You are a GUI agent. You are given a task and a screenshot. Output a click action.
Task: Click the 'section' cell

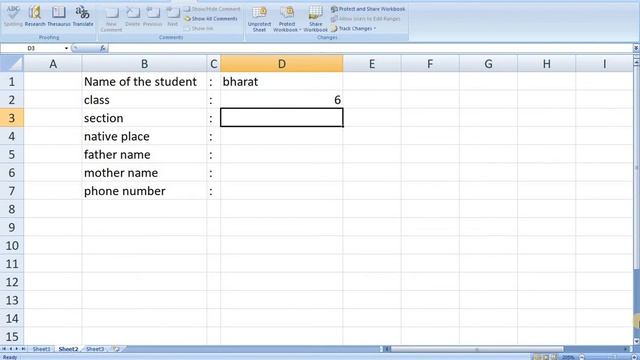(x=144, y=118)
